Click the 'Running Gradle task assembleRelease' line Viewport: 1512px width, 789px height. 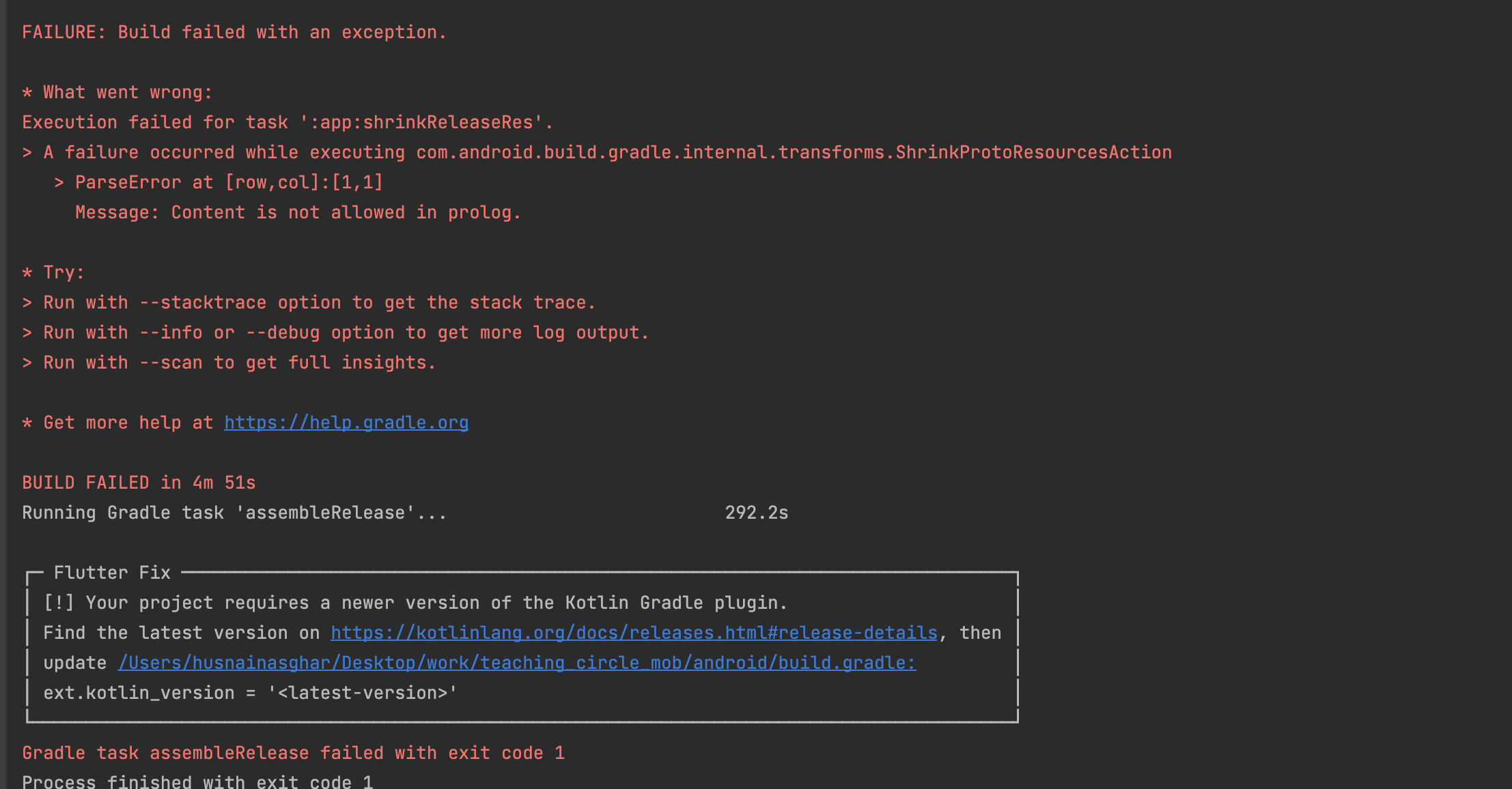234,513
